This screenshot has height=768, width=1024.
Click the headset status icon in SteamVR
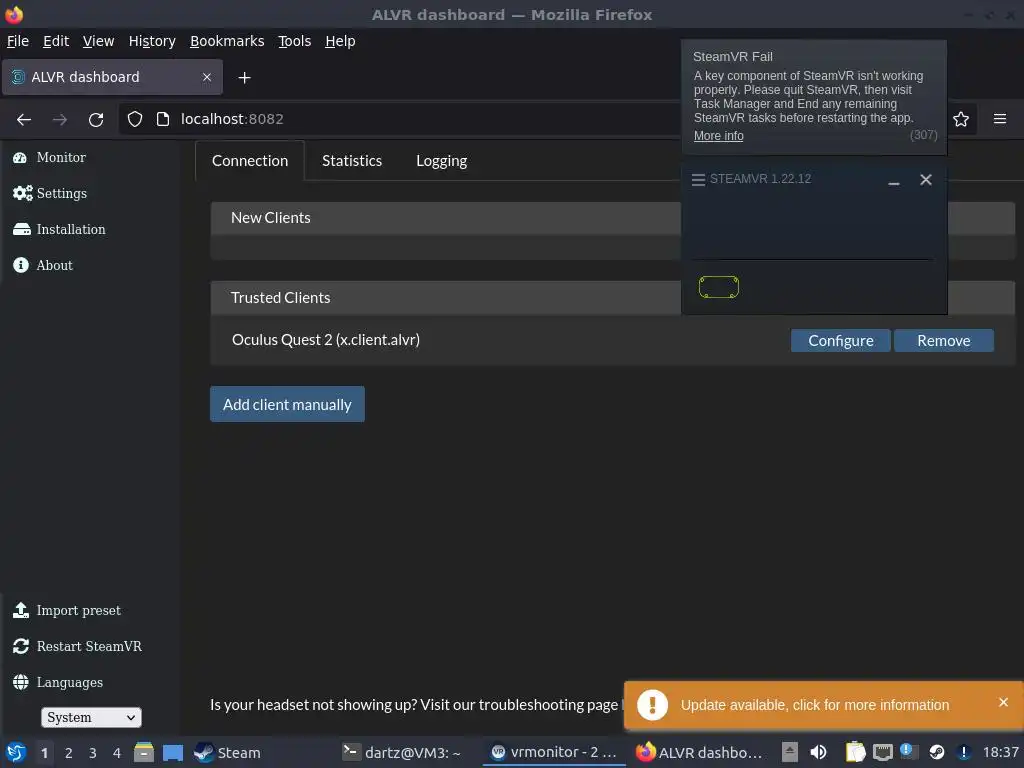coord(718,287)
